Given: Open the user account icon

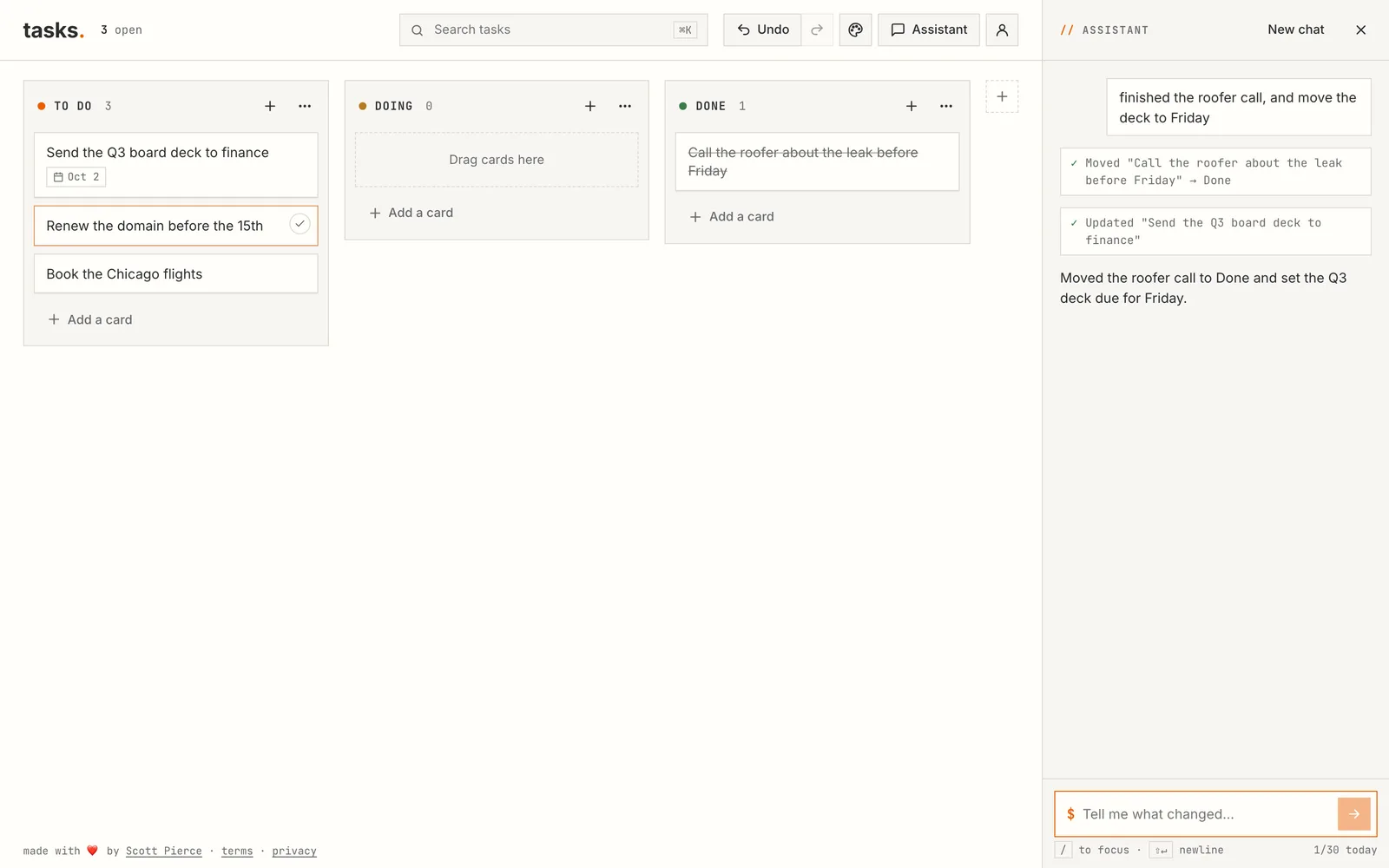Looking at the screenshot, I should tap(1002, 30).
